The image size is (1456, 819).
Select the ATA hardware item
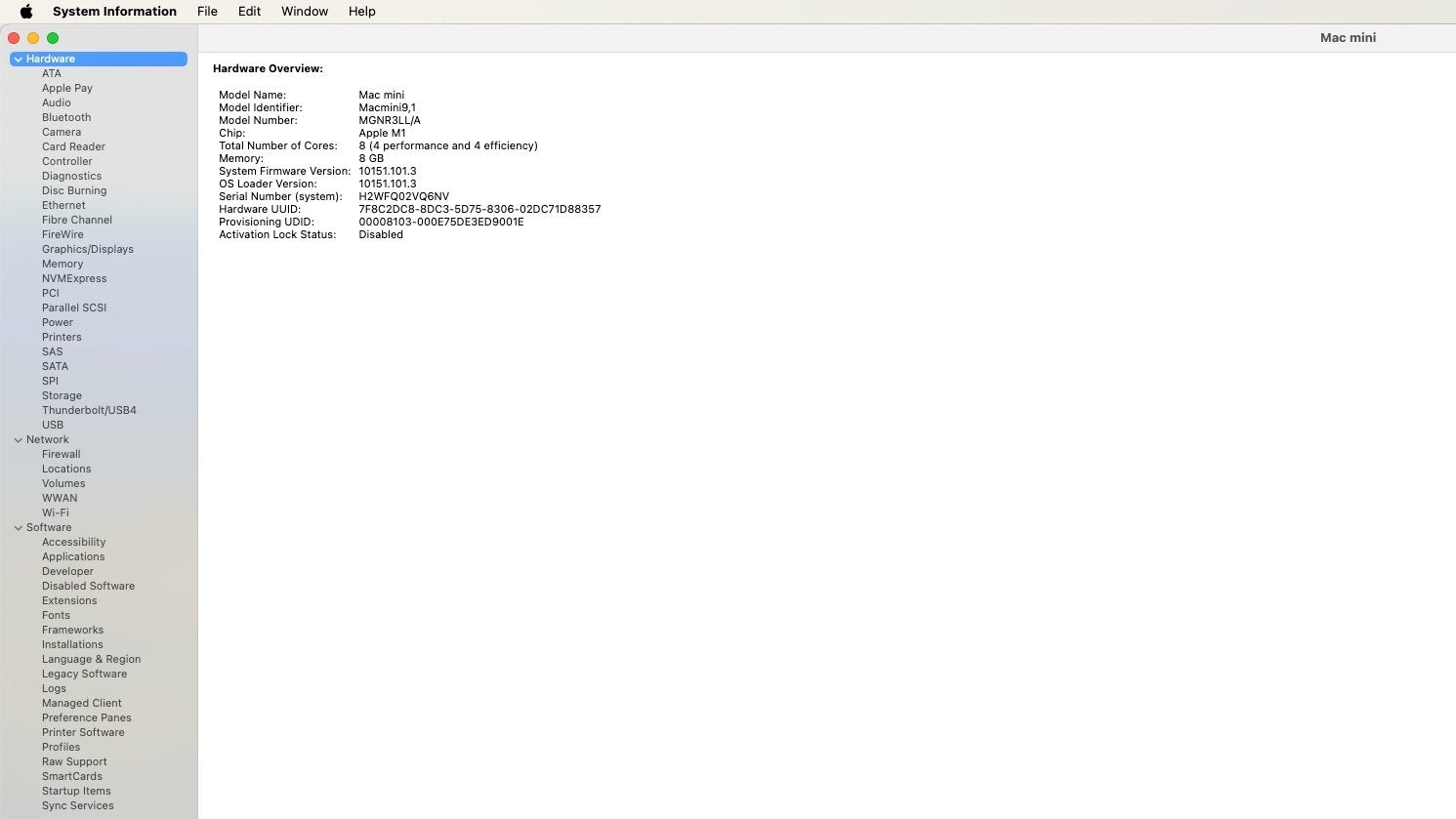point(52,74)
